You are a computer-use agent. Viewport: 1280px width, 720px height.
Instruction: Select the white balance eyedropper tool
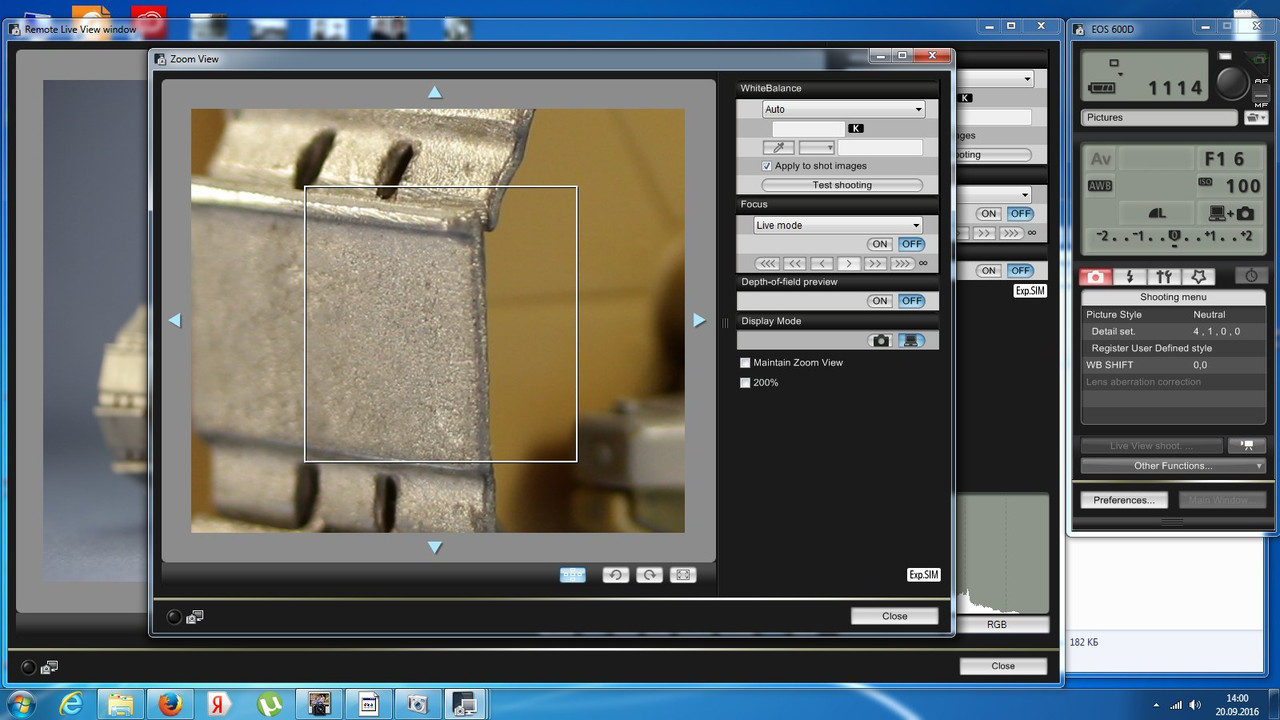click(x=778, y=147)
